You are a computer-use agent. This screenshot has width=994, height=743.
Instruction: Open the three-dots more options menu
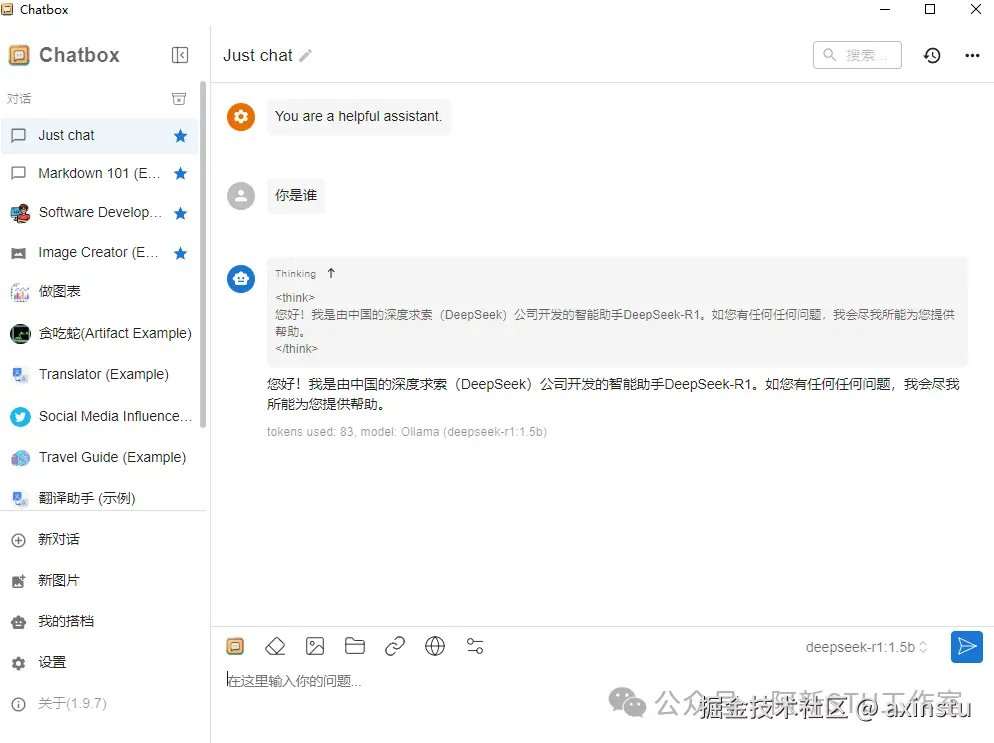click(x=972, y=56)
